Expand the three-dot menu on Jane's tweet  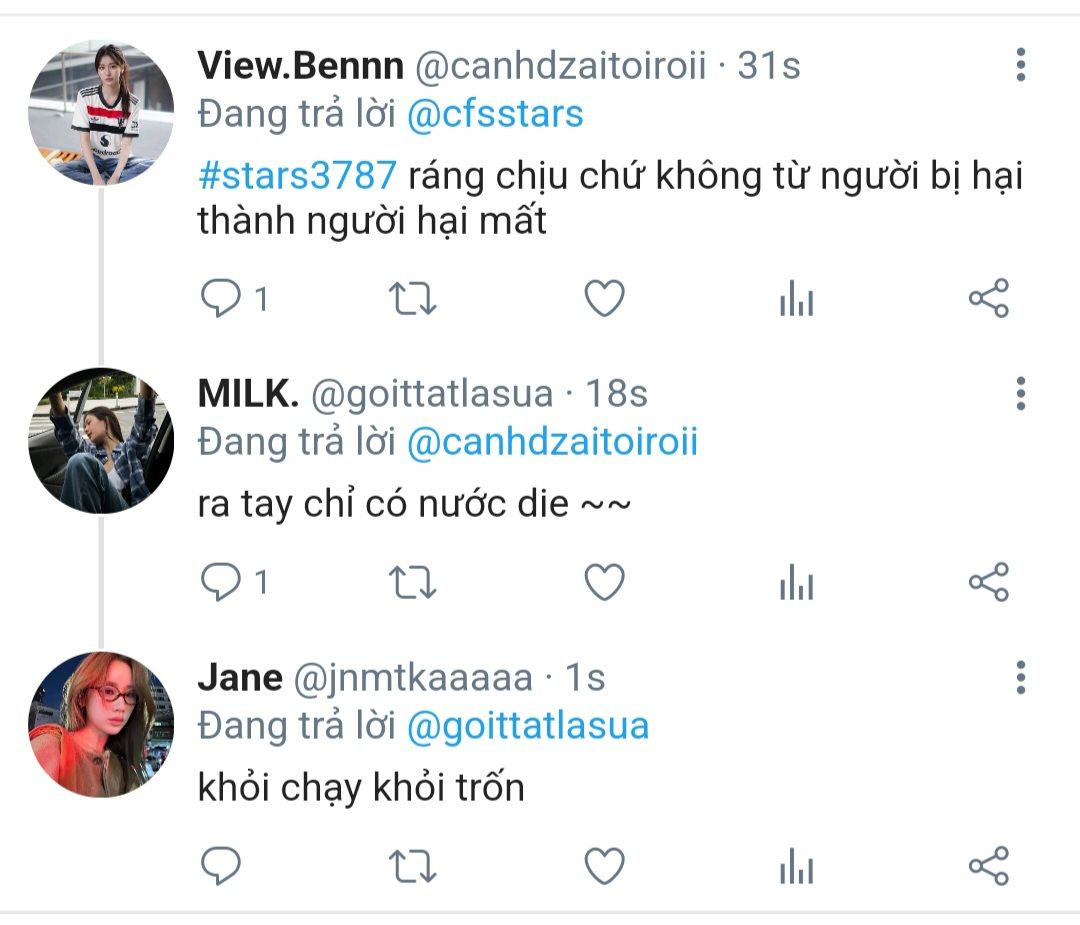coord(1020,677)
